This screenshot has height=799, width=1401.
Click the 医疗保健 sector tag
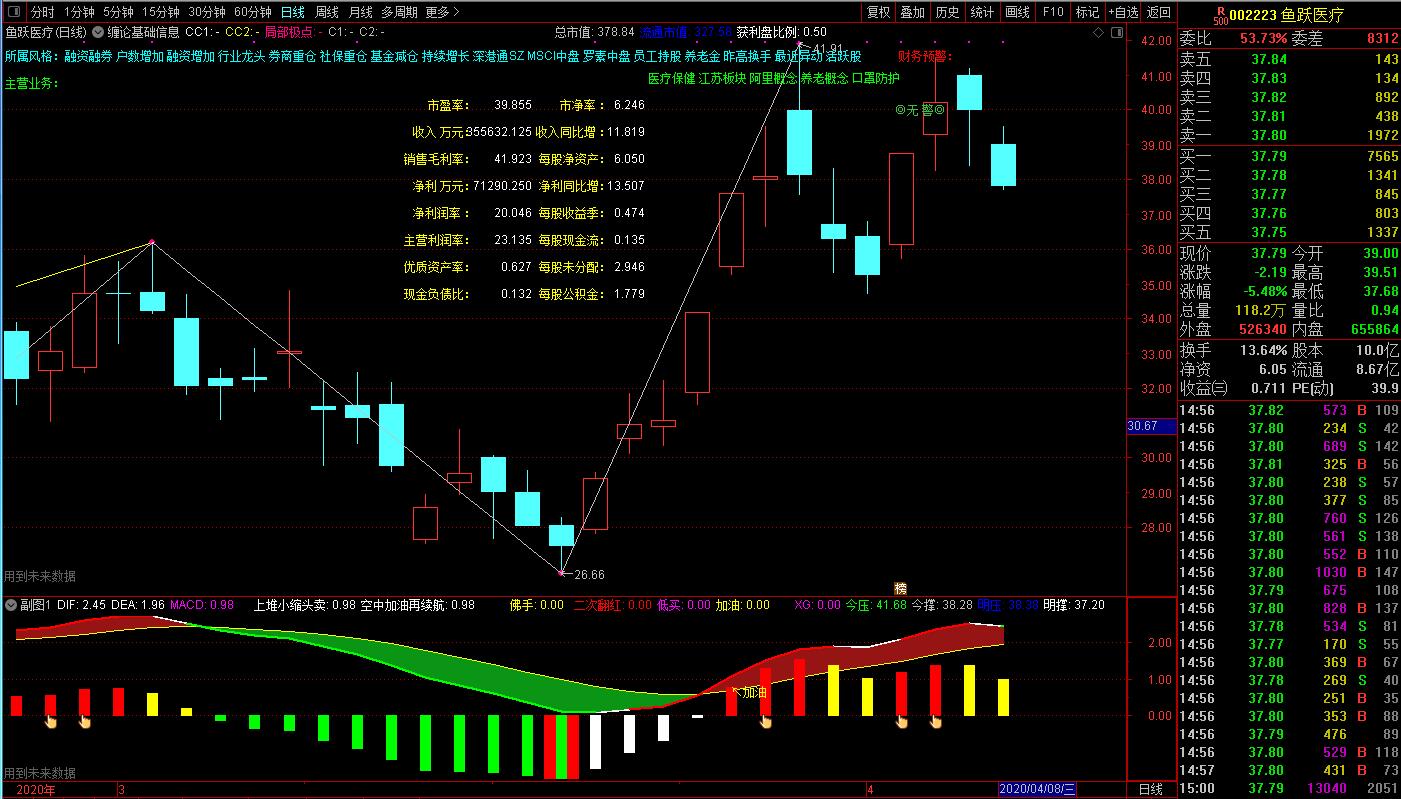(x=671, y=78)
